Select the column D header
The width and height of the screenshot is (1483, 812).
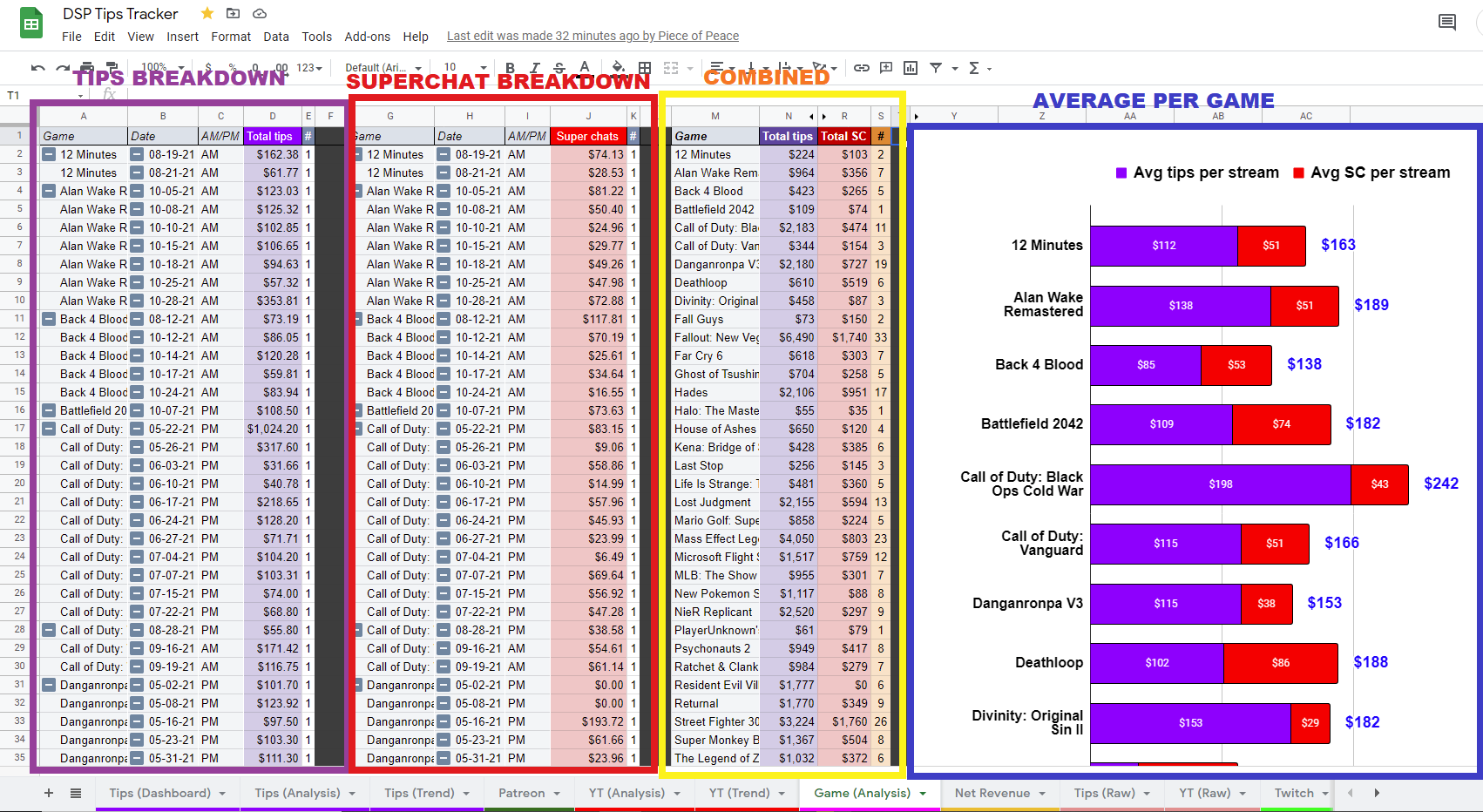pyautogui.click(x=273, y=116)
